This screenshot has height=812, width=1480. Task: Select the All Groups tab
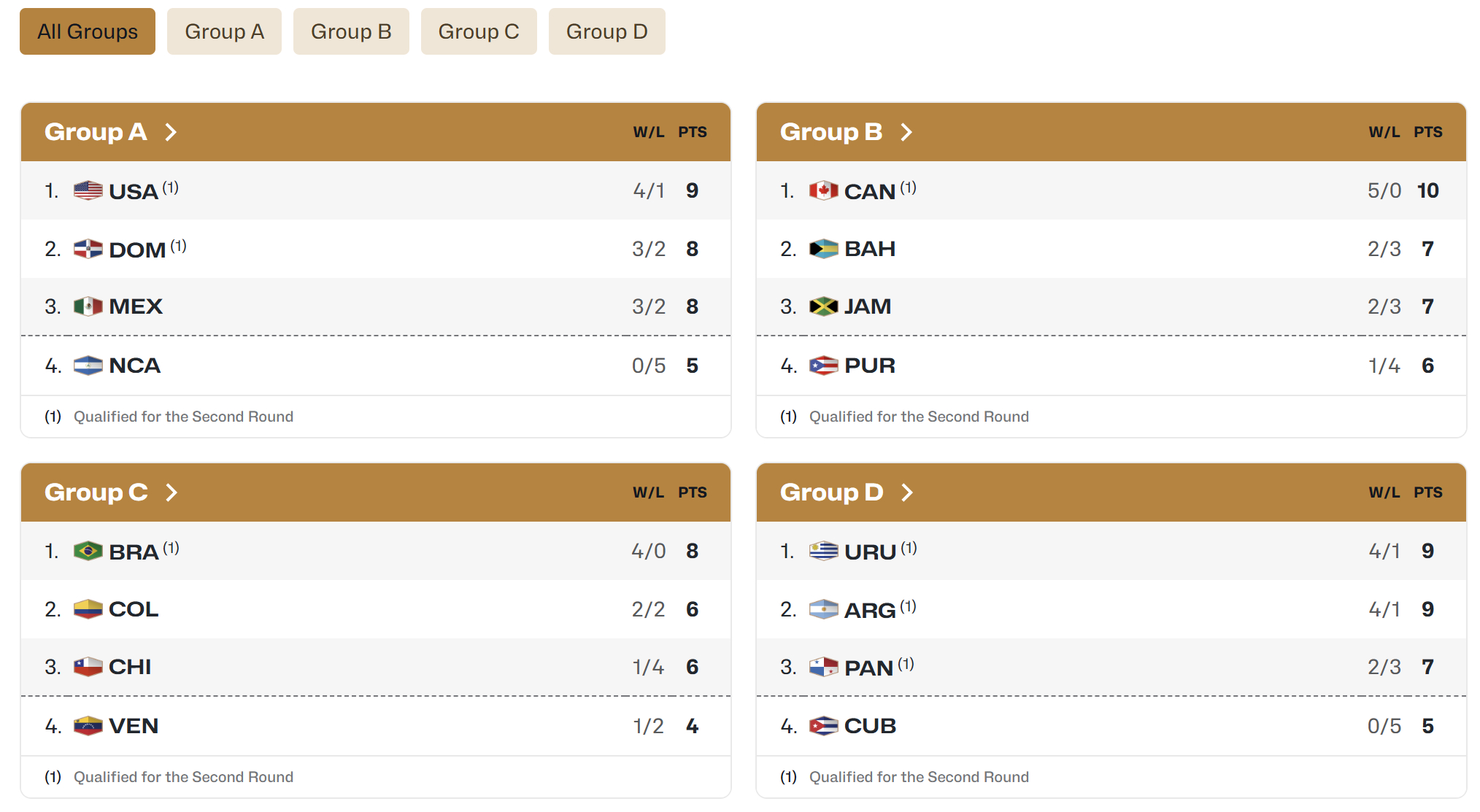[x=88, y=31]
